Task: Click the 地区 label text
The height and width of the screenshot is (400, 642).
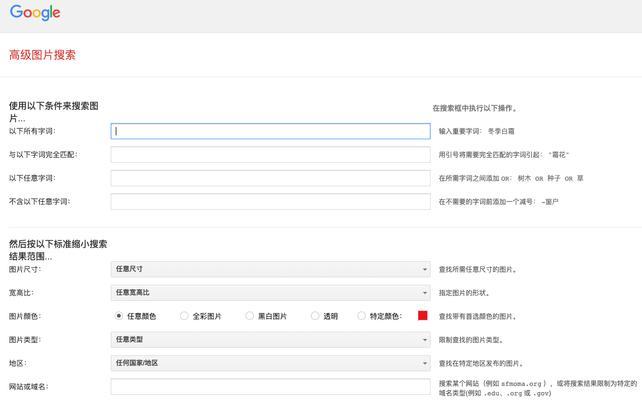Action: click(x=18, y=363)
